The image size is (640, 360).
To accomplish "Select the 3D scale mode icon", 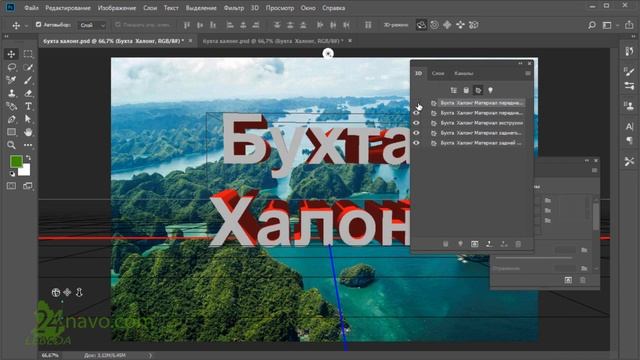I will tap(473, 25).
